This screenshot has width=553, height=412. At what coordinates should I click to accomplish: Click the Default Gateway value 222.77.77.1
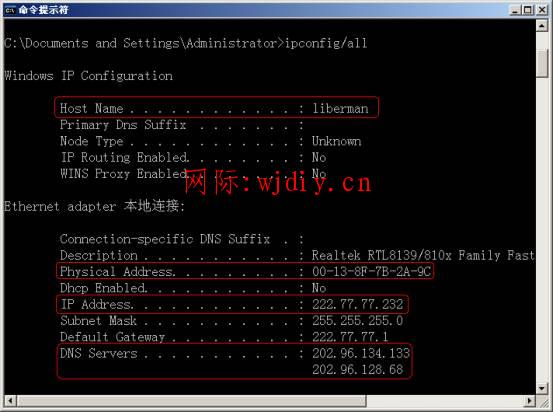click(x=350, y=337)
